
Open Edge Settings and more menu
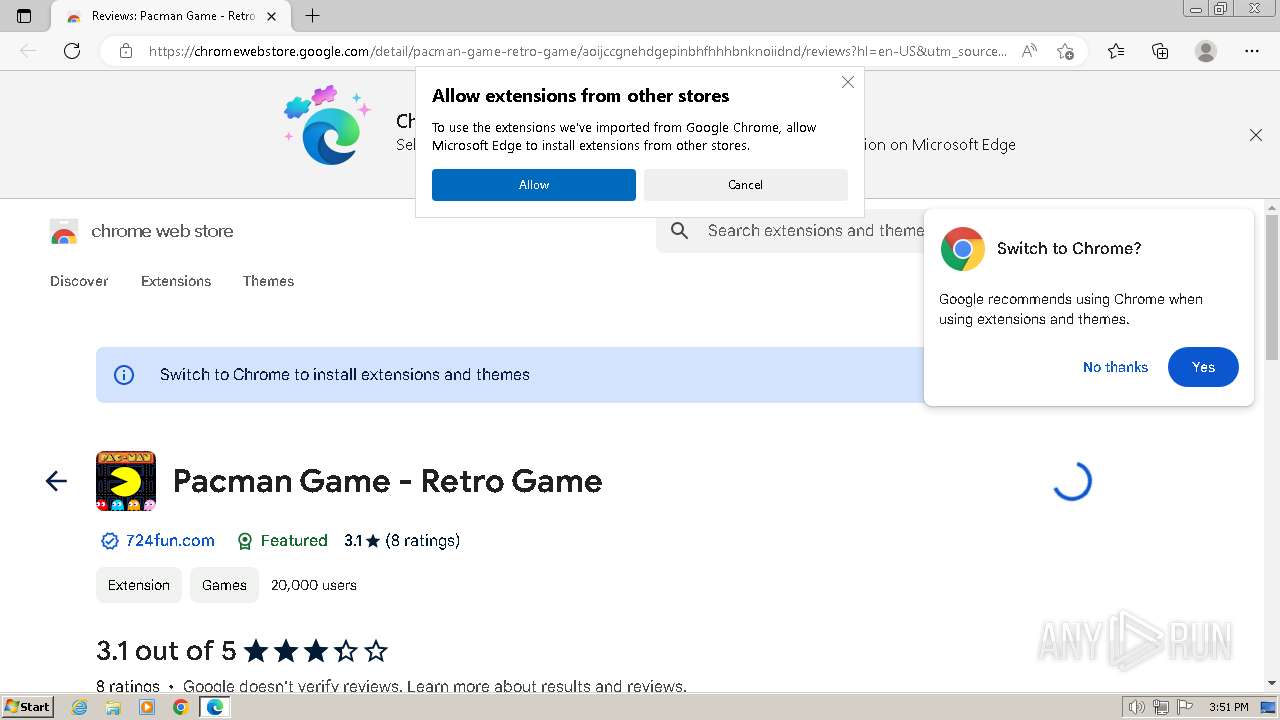[x=1252, y=51]
